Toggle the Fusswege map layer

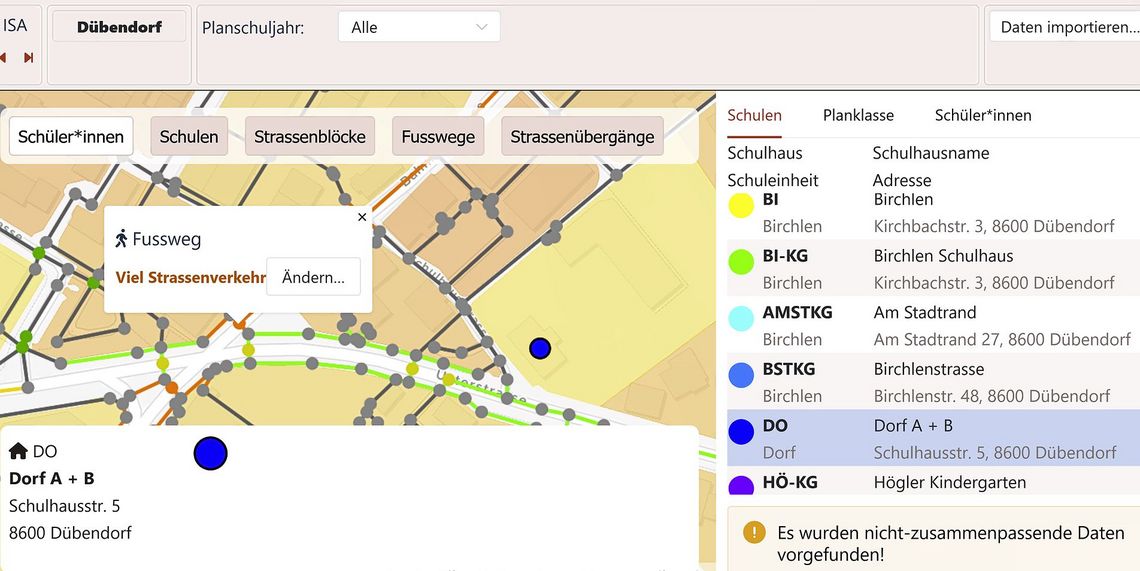pos(438,137)
